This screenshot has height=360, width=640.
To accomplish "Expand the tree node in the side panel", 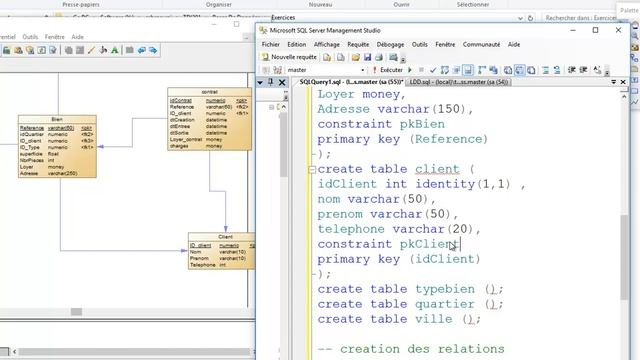I will tap(271, 107).
